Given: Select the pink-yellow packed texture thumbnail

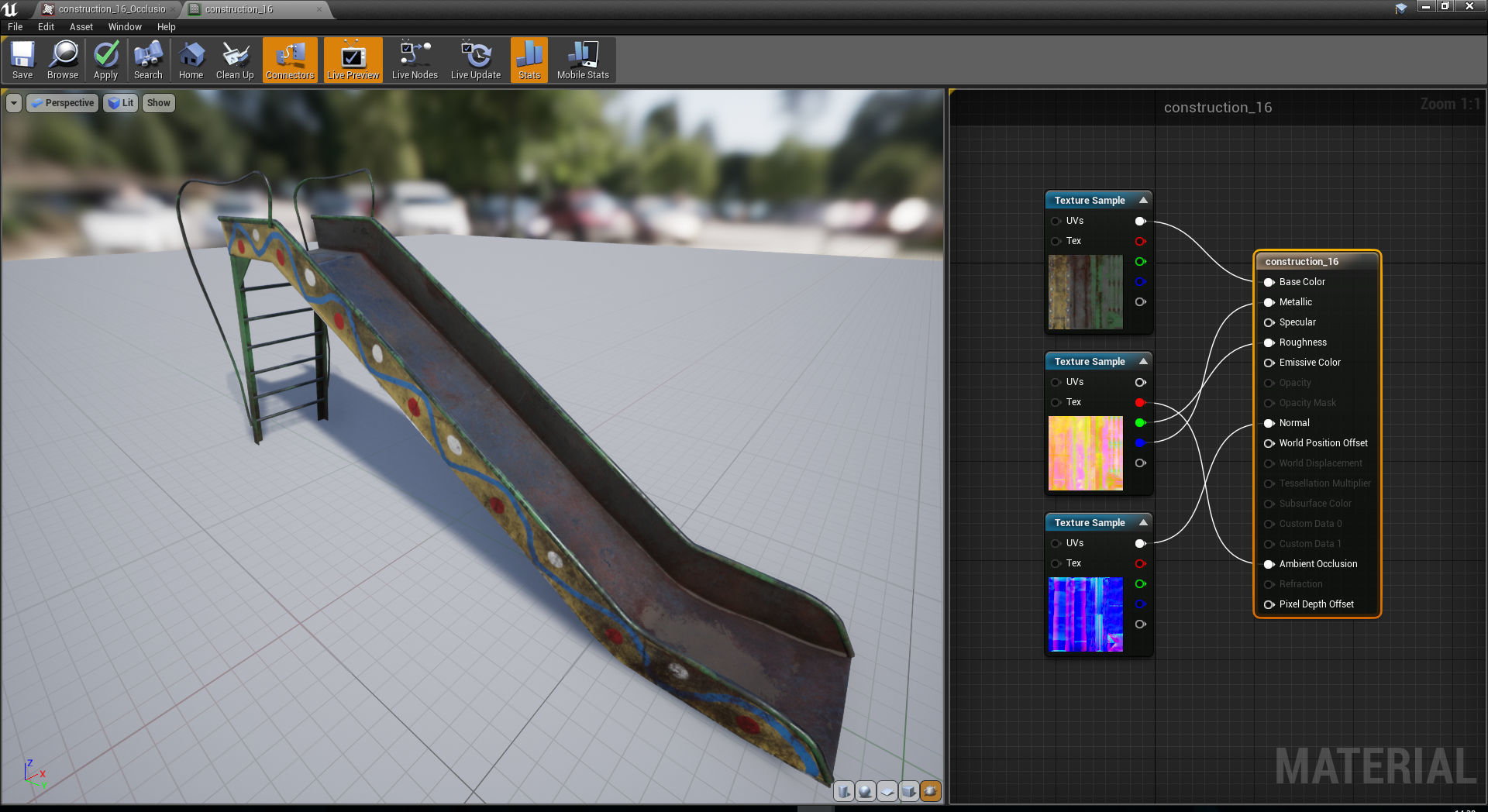Looking at the screenshot, I should pos(1085,453).
